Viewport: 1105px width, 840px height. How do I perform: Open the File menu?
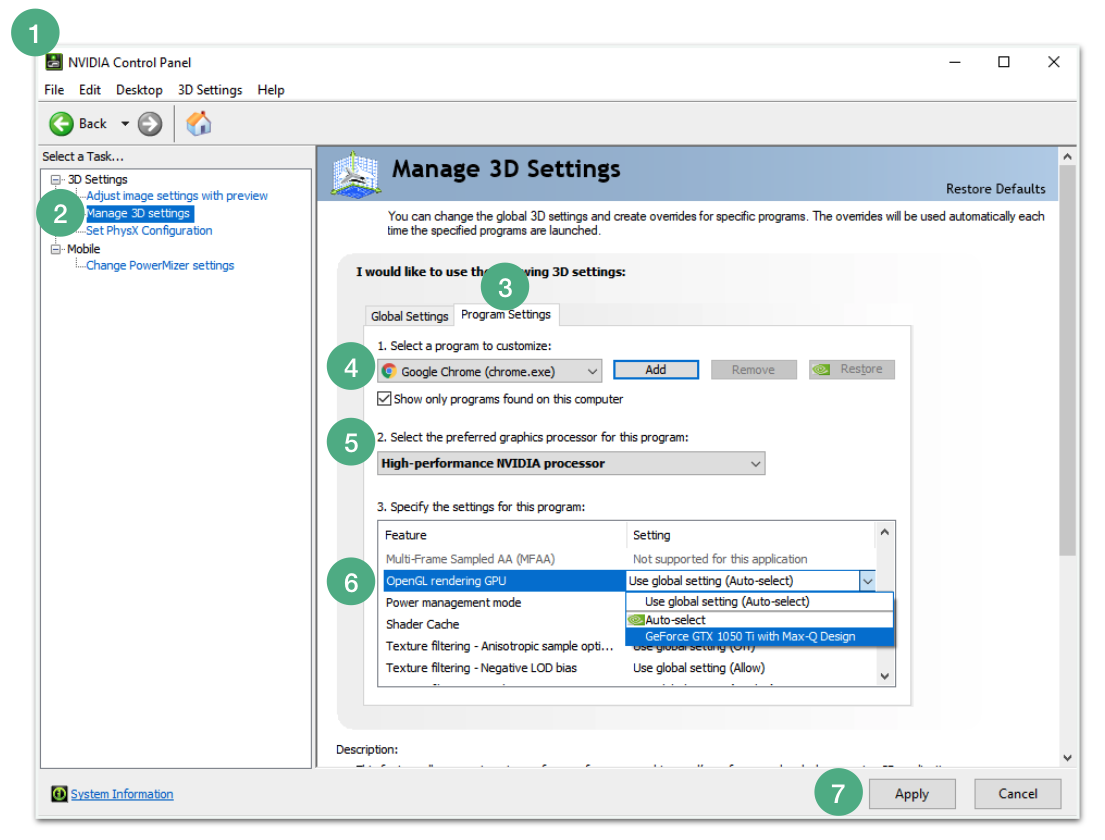tap(54, 90)
